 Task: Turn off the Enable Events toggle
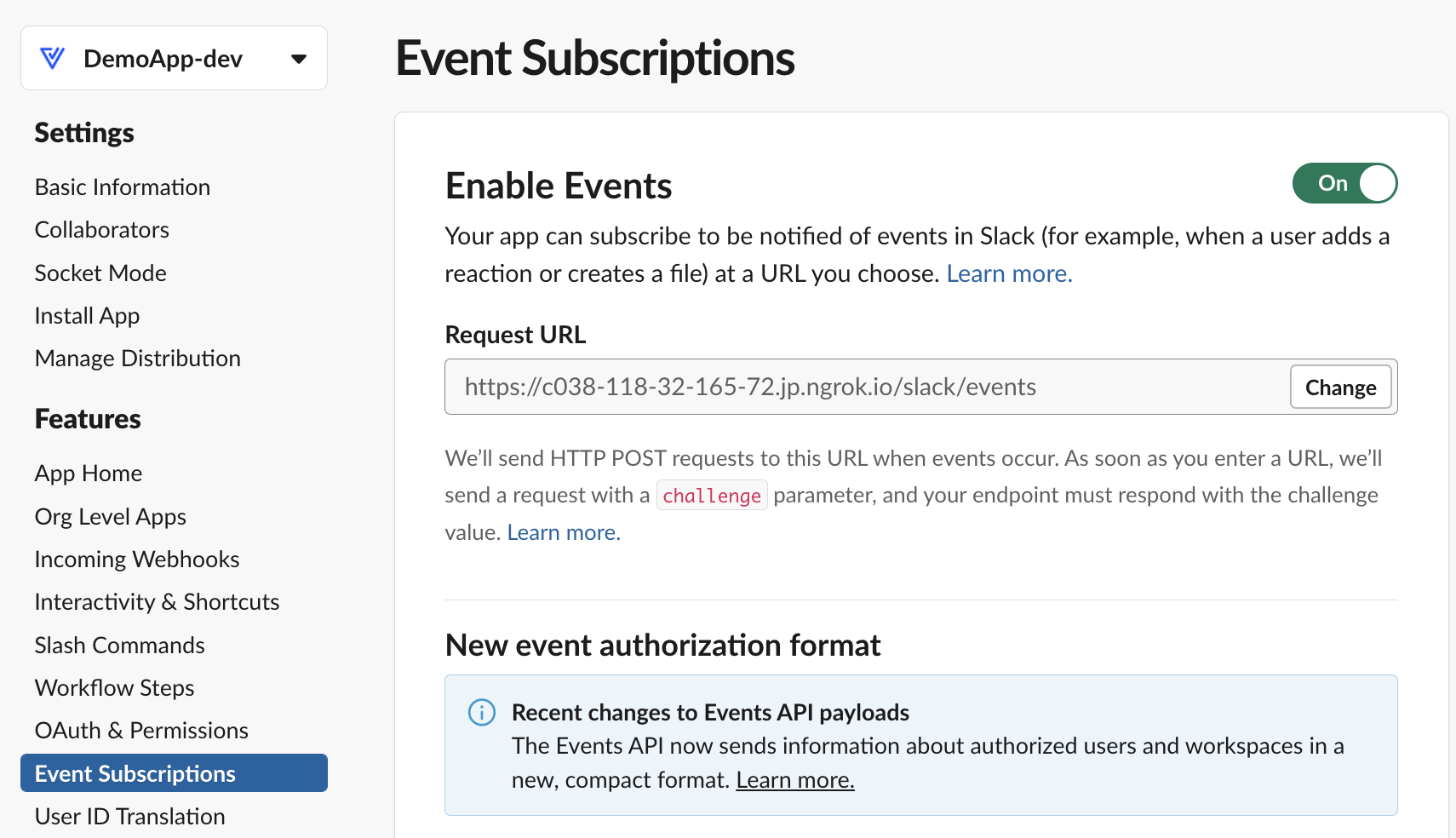pyautogui.click(x=1344, y=183)
